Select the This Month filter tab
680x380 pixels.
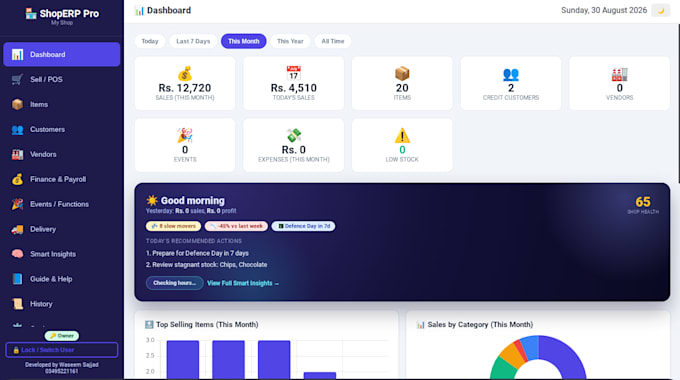click(244, 41)
